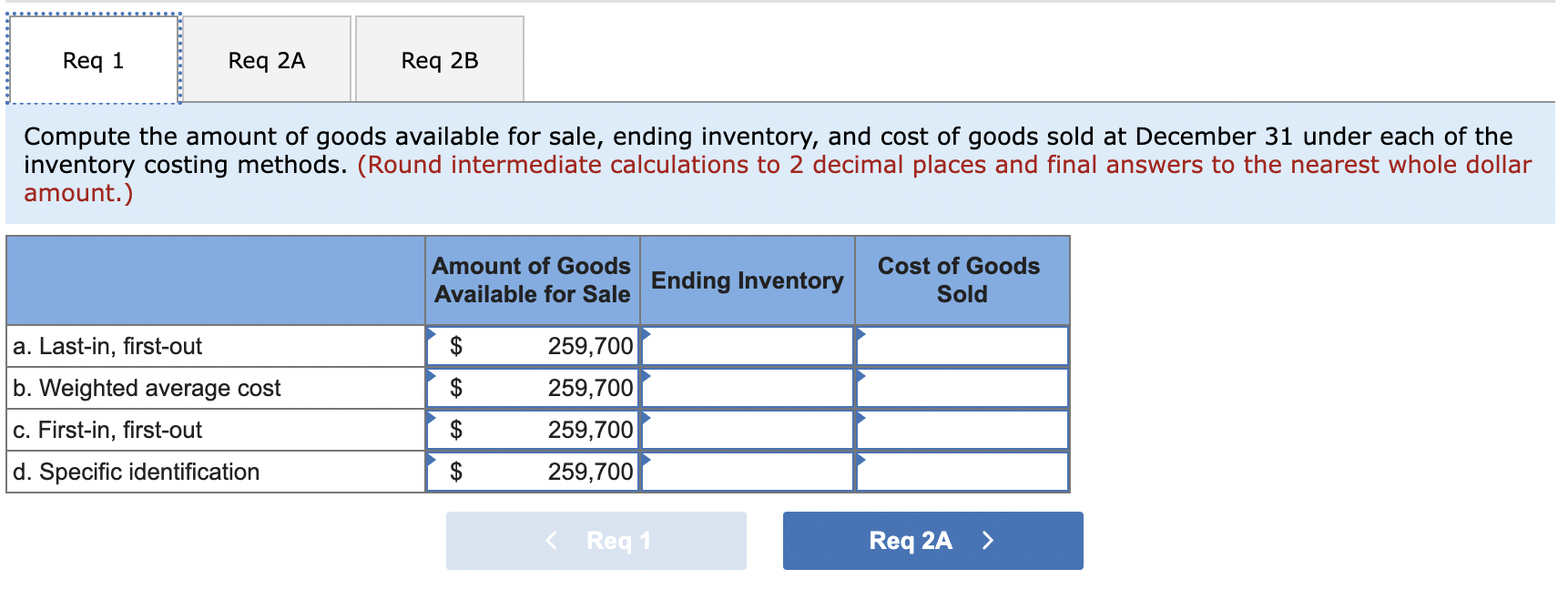Click FIFO Ending Inventory input cell
Image resolution: width=1568 pixels, height=610 pixels.
coord(748,430)
